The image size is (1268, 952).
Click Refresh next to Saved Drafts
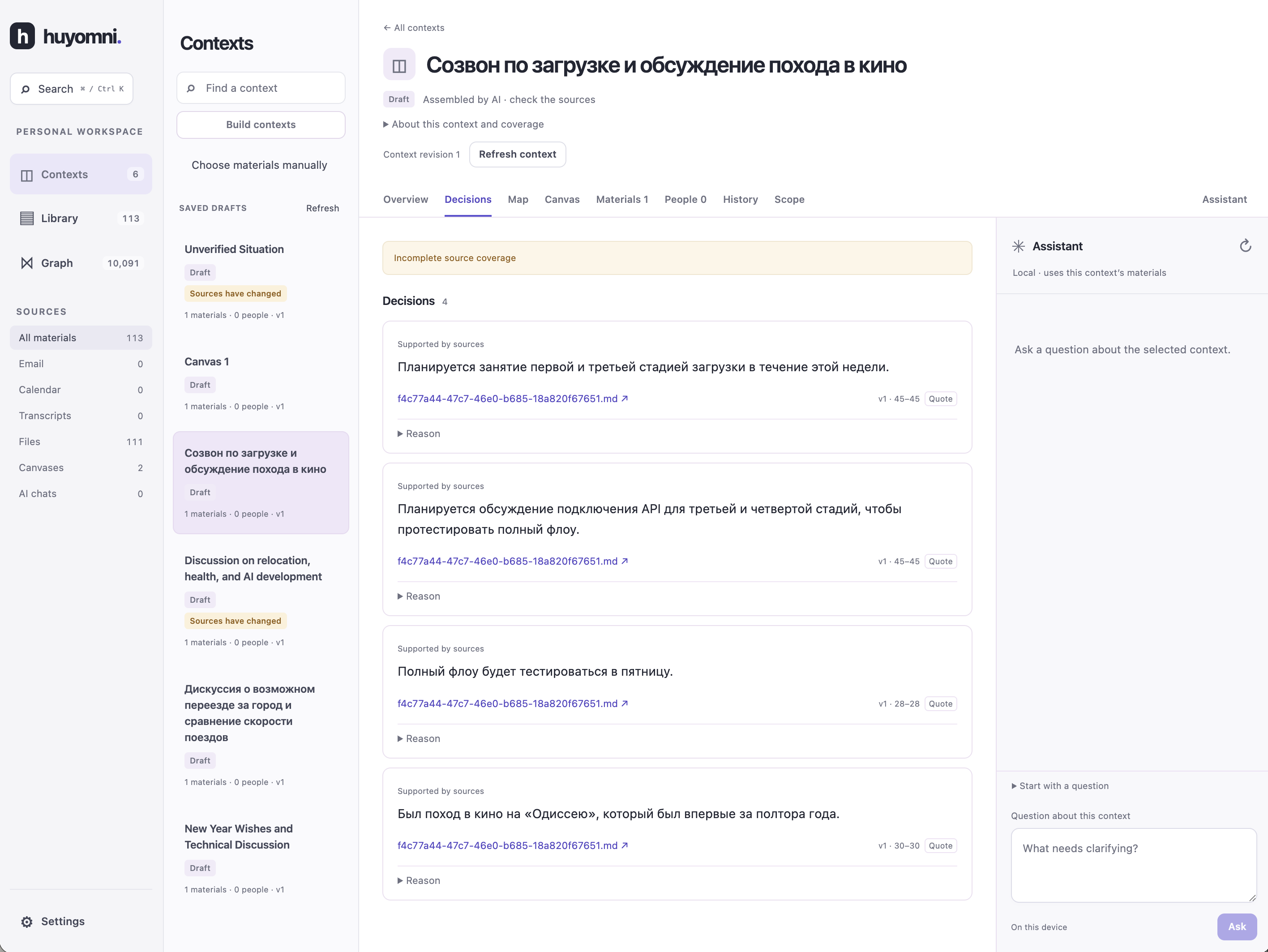[x=322, y=208]
